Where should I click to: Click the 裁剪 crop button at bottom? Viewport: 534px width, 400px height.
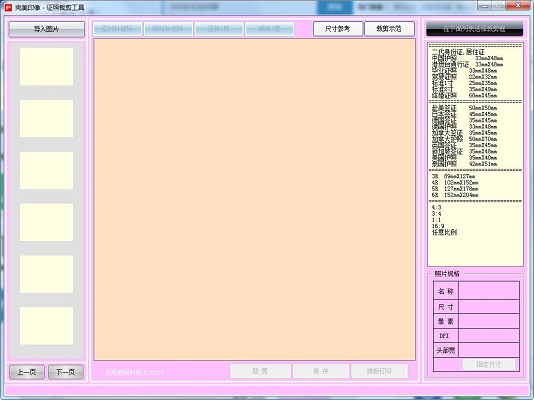click(260, 371)
